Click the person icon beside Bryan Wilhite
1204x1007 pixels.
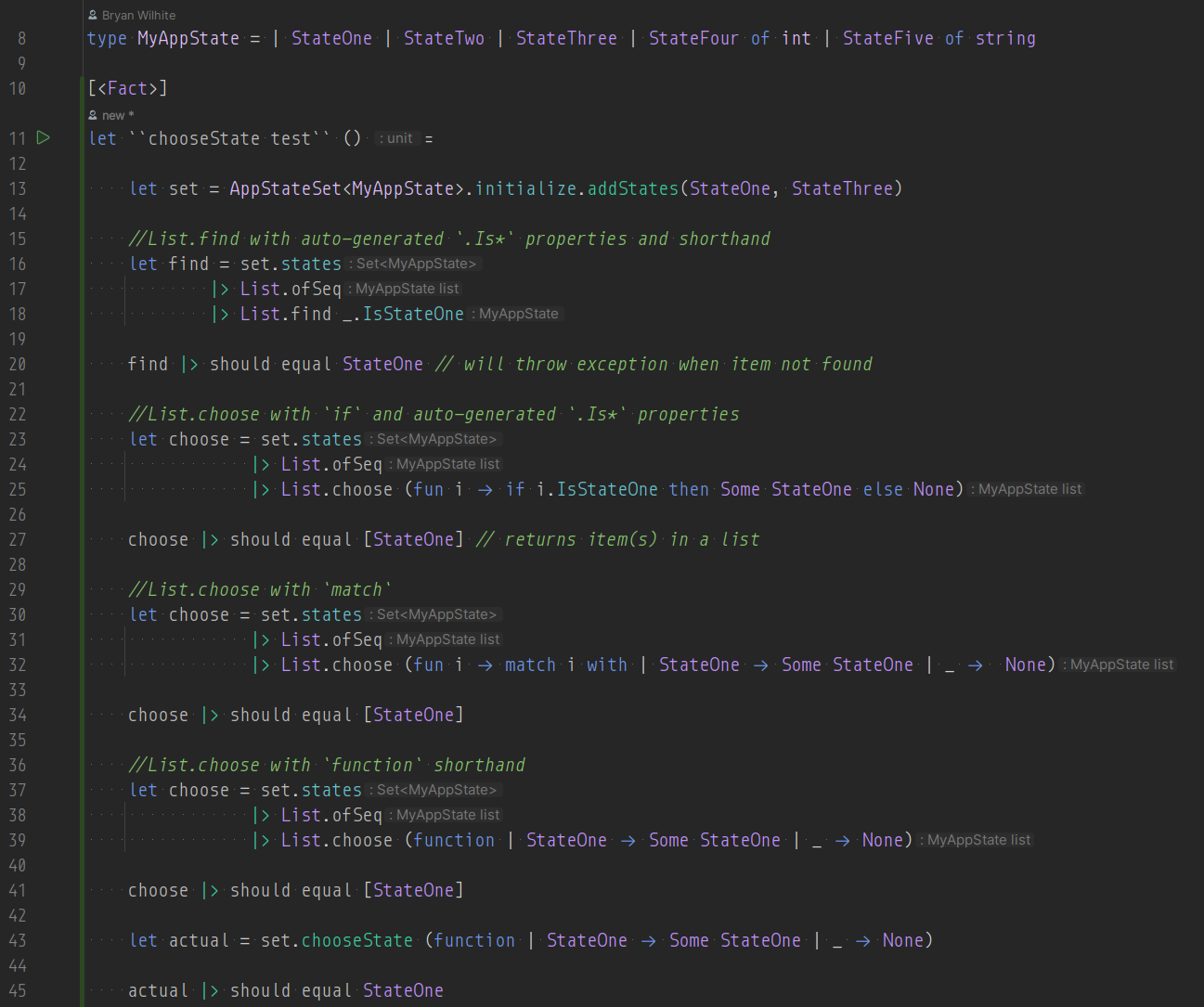(92, 15)
